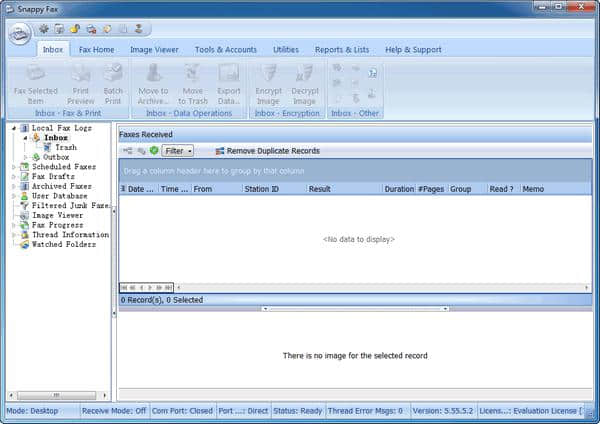Collapse the Local Fax Logs tree node
The width and height of the screenshot is (600, 424).
[x=14, y=128]
